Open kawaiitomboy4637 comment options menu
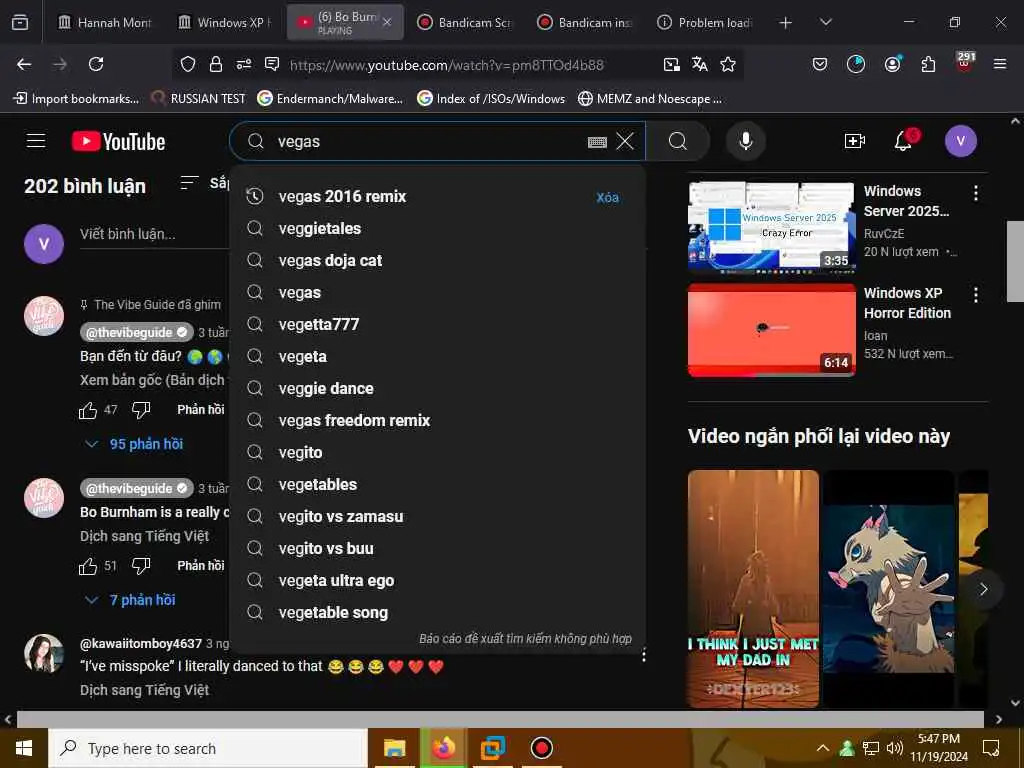This screenshot has height=768, width=1024. 644,655
